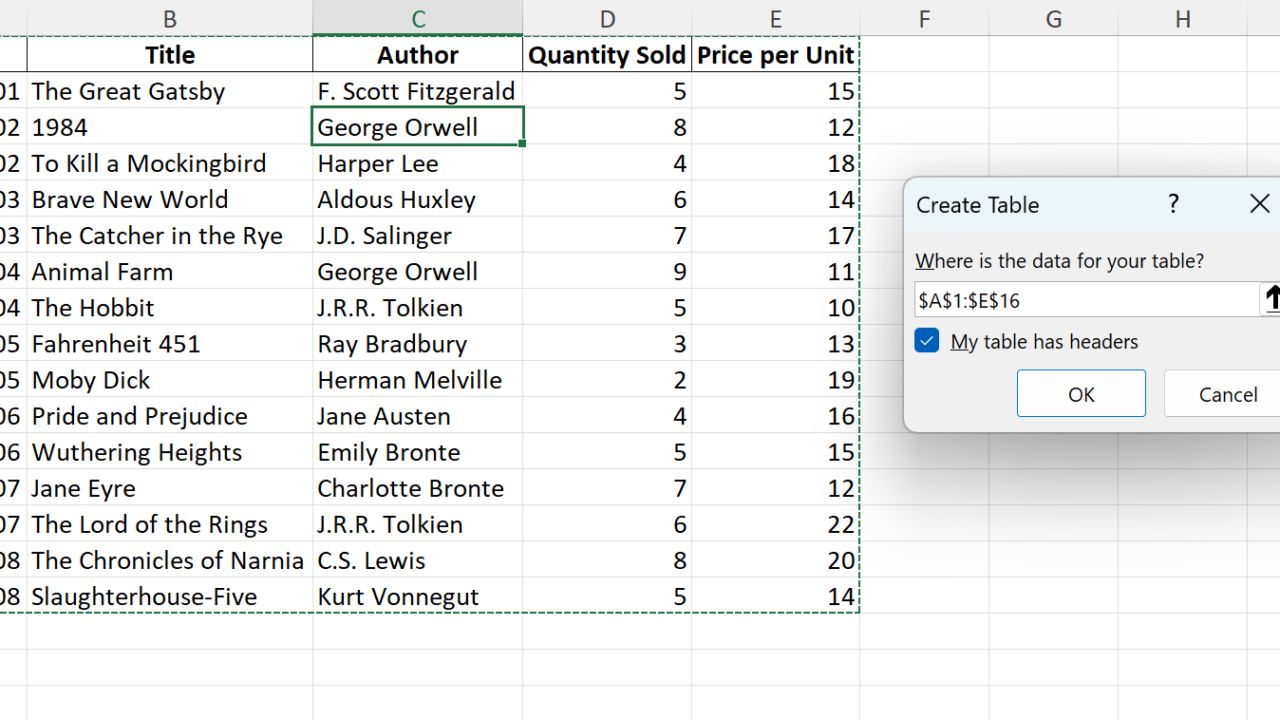Click the collapse dialog range selector icon
This screenshot has width=1280, height=720.
pyautogui.click(x=1271, y=299)
